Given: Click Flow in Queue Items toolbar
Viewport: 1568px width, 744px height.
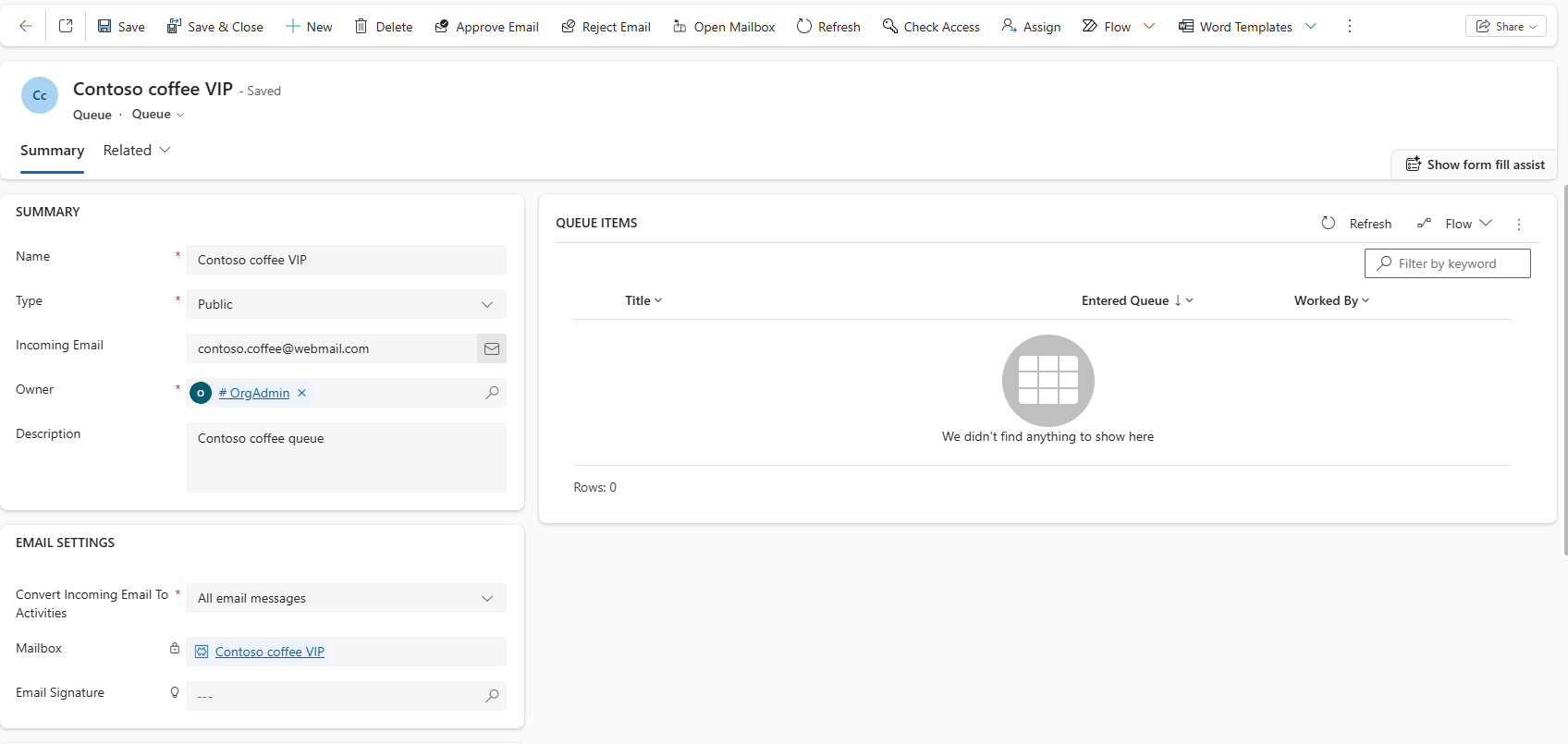Looking at the screenshot, I should (1444, 224).
